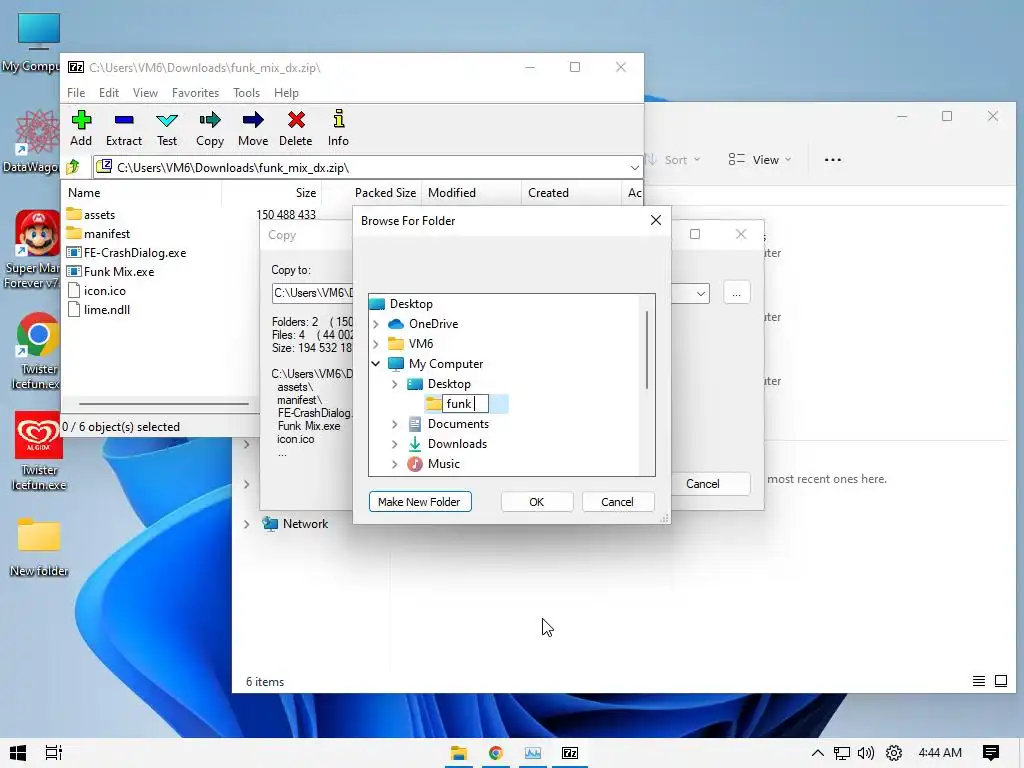
Task: Open the Copy to path dropdown arrow
Action: point(701,293)
